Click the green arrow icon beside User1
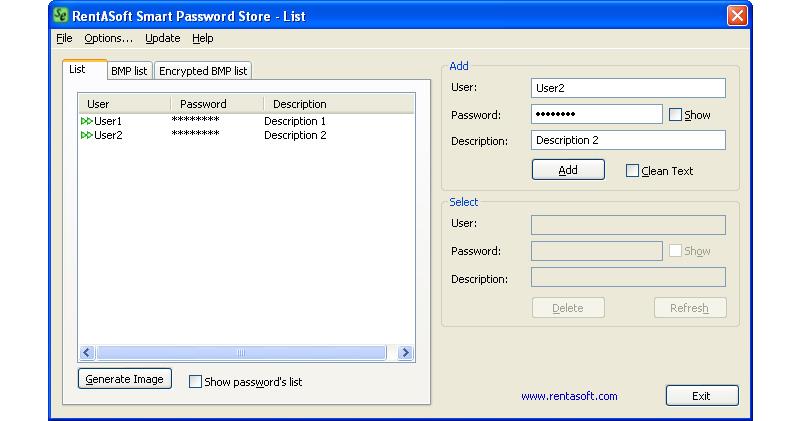The width and height of the screenshot is (800, 421). click(x=87, y=121)
